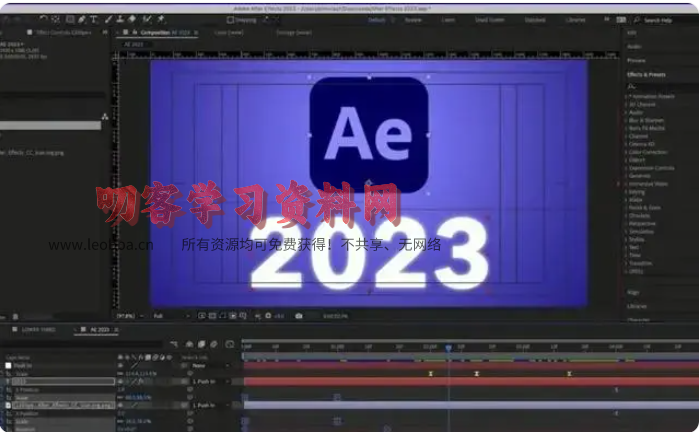Expand the Noise & Grain category

tap(626, 208)
